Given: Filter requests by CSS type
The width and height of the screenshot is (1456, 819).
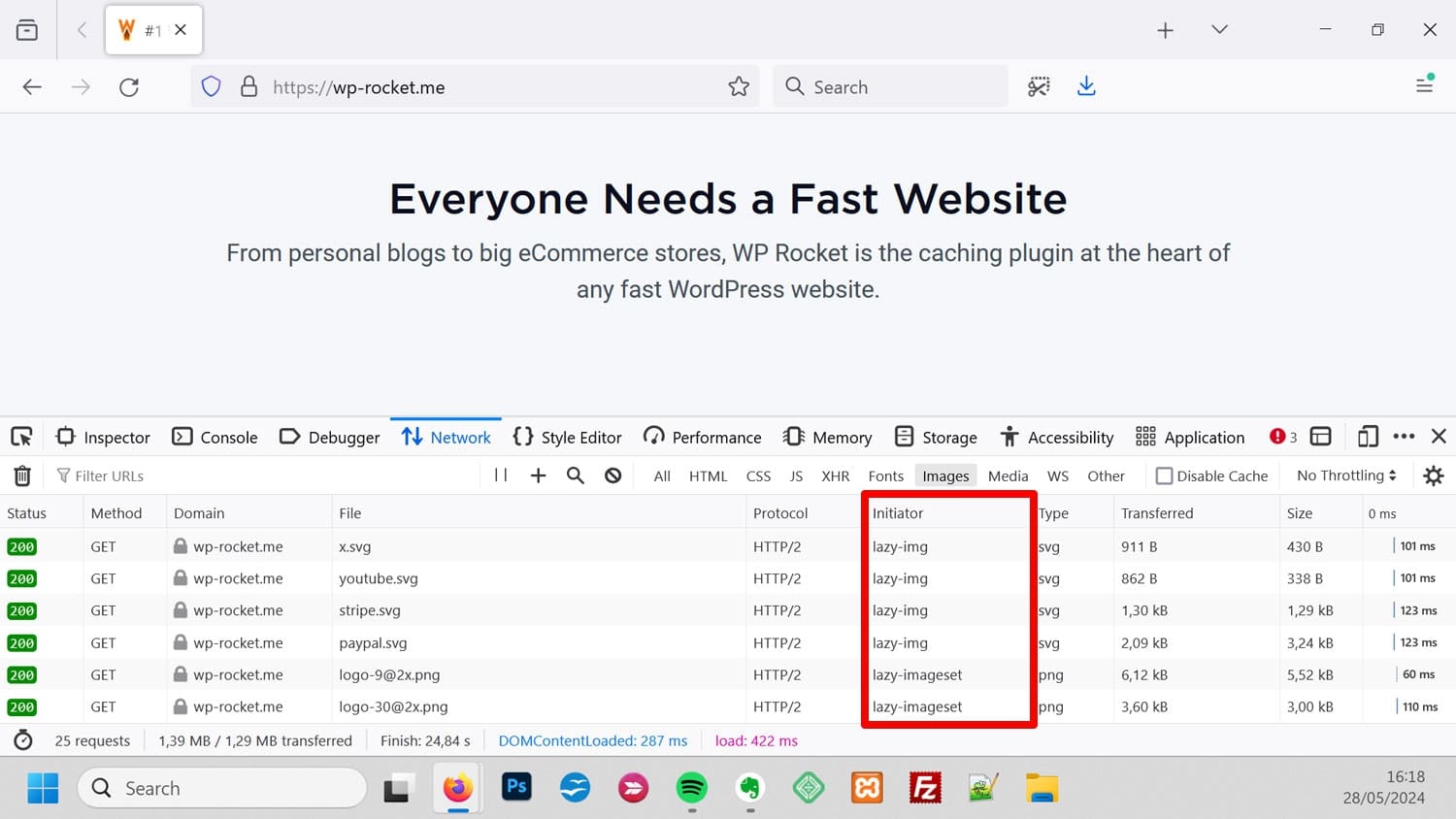Looking at the screenshot, I should (x=758, y=475).
